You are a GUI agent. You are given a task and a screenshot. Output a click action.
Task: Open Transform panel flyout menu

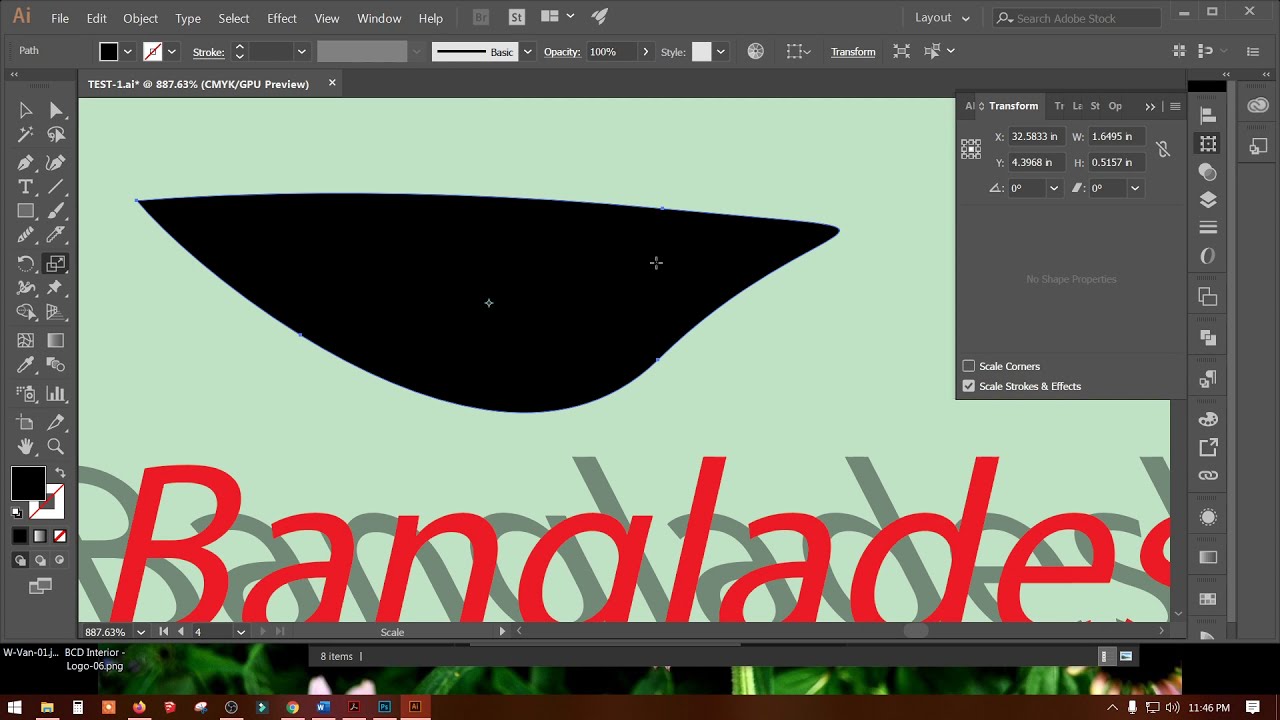[1175, 106]
